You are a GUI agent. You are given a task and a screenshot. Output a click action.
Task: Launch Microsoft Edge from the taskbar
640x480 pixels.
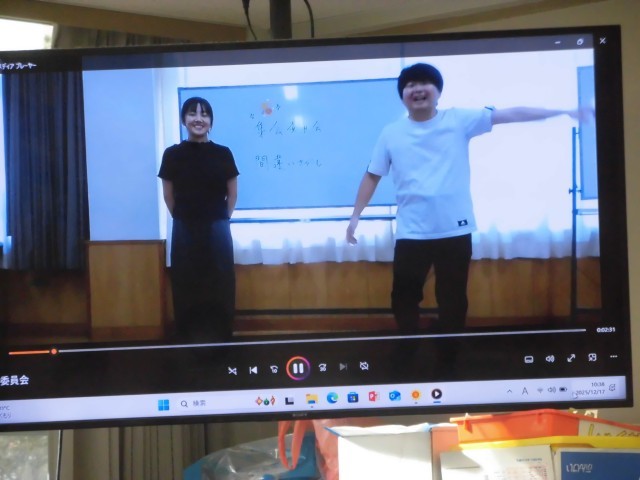point(332,398)
